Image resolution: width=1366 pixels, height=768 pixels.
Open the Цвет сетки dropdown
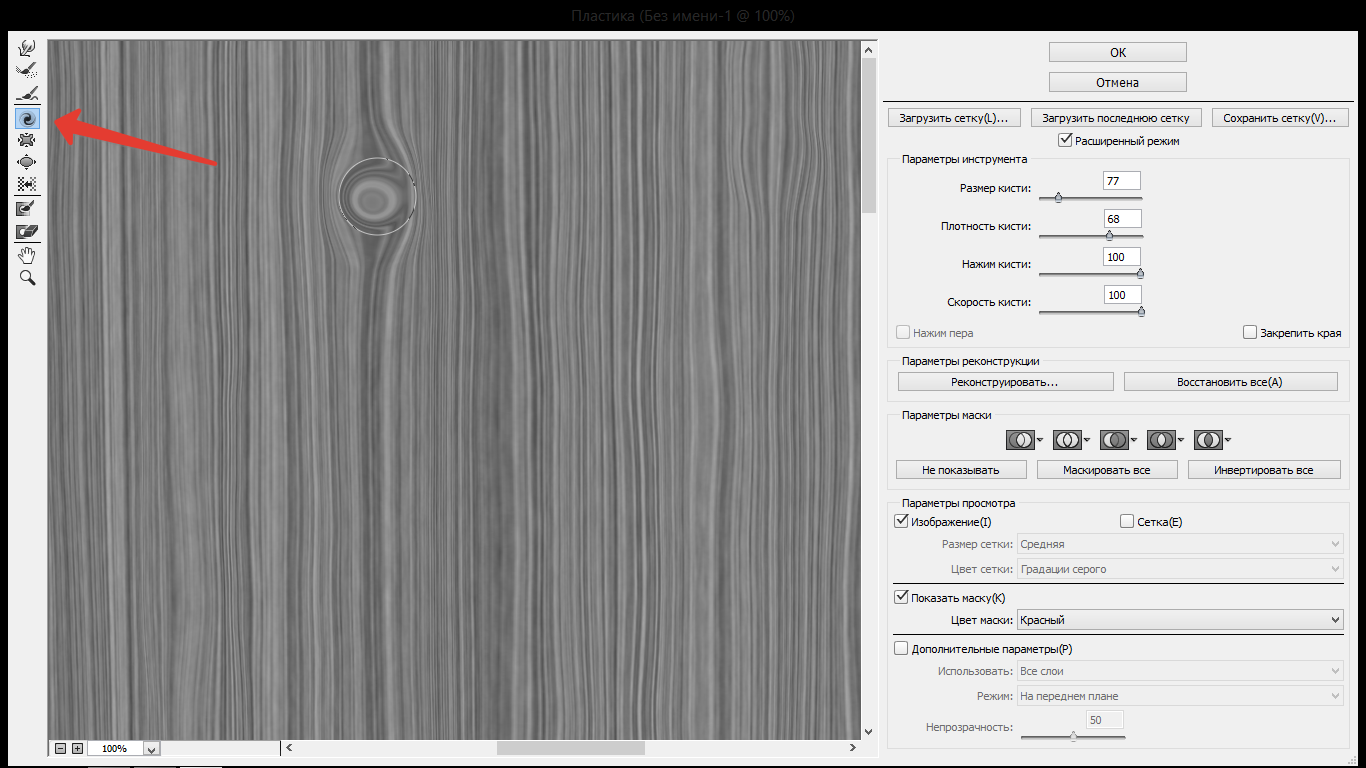[1180, 569]
